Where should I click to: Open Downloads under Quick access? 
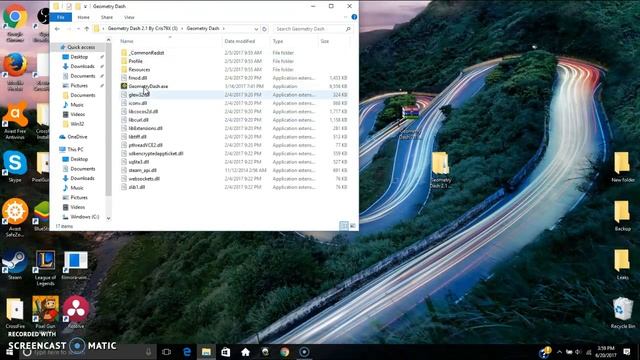(82, 66)
